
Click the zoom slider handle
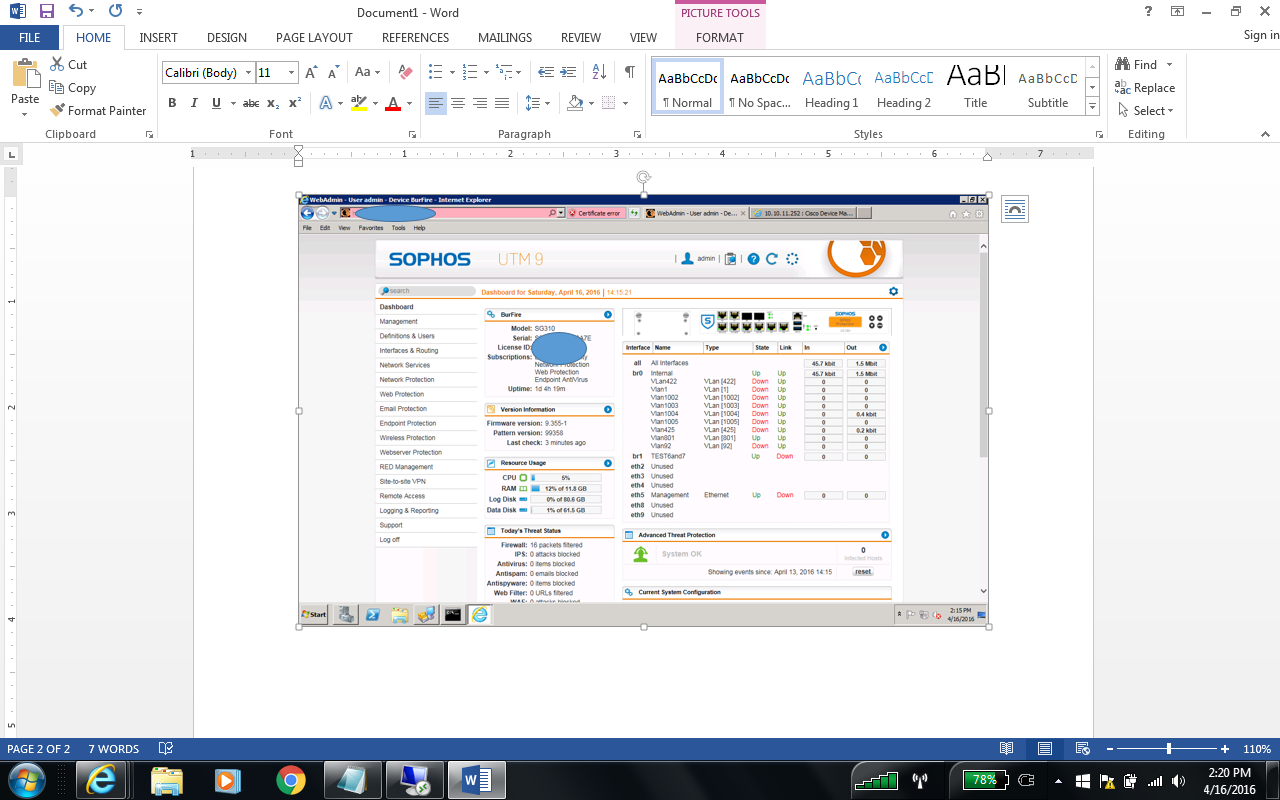(x=1169, y=749)
